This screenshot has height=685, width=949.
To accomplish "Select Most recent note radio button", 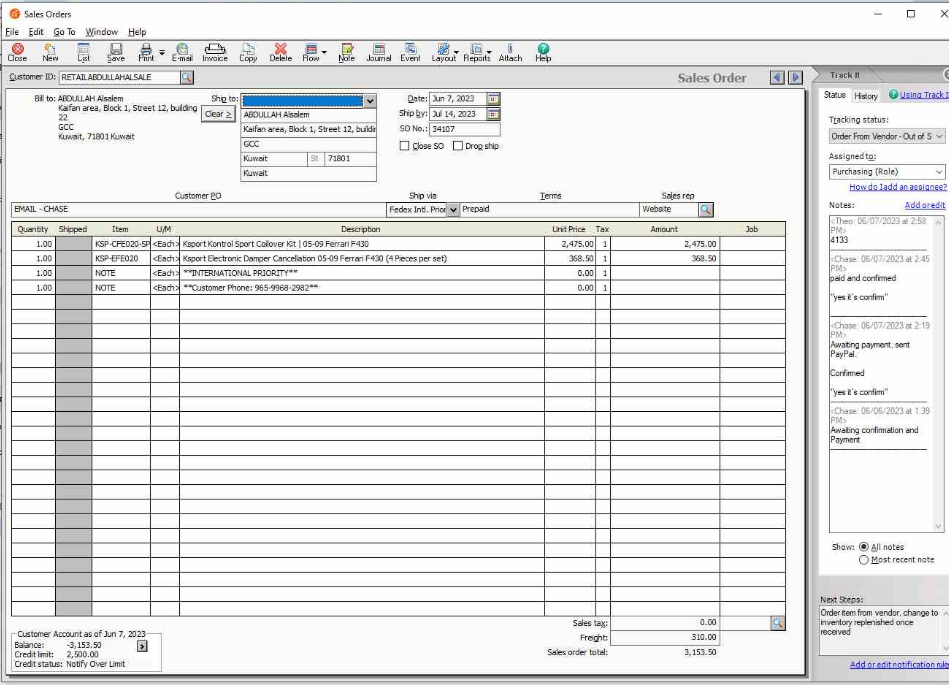I will [x=864, y=560].
